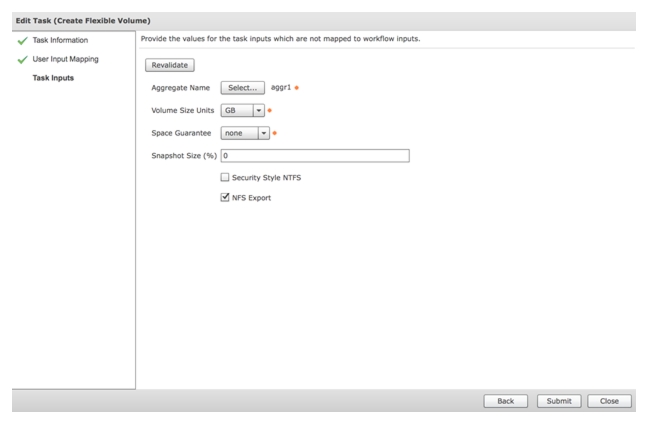Enable Security Style NTFS checkbox
The image size is (649, 425).
click(x=225, y=178)
